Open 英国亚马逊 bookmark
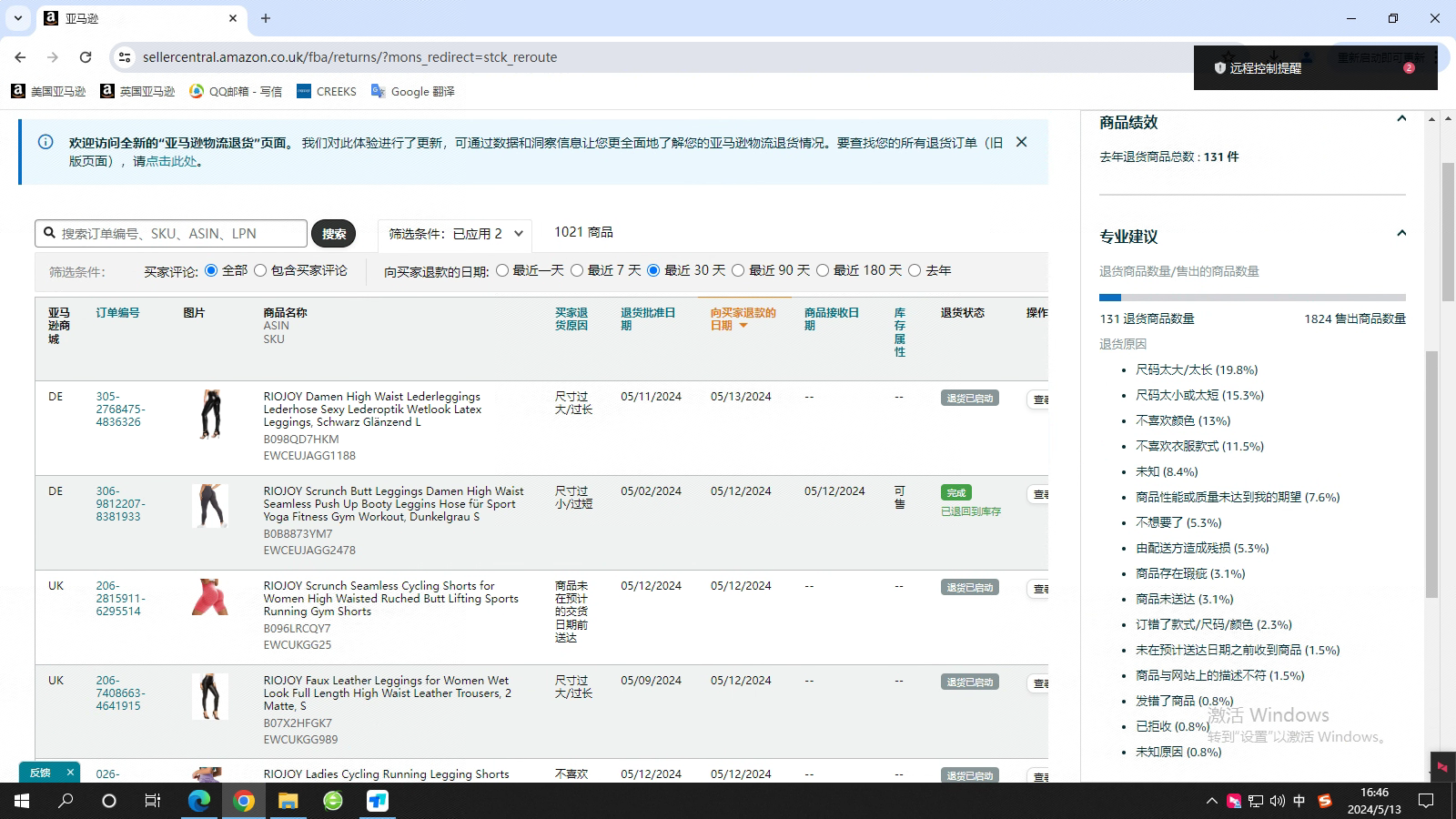1456x819 pixels. point(137,91)
